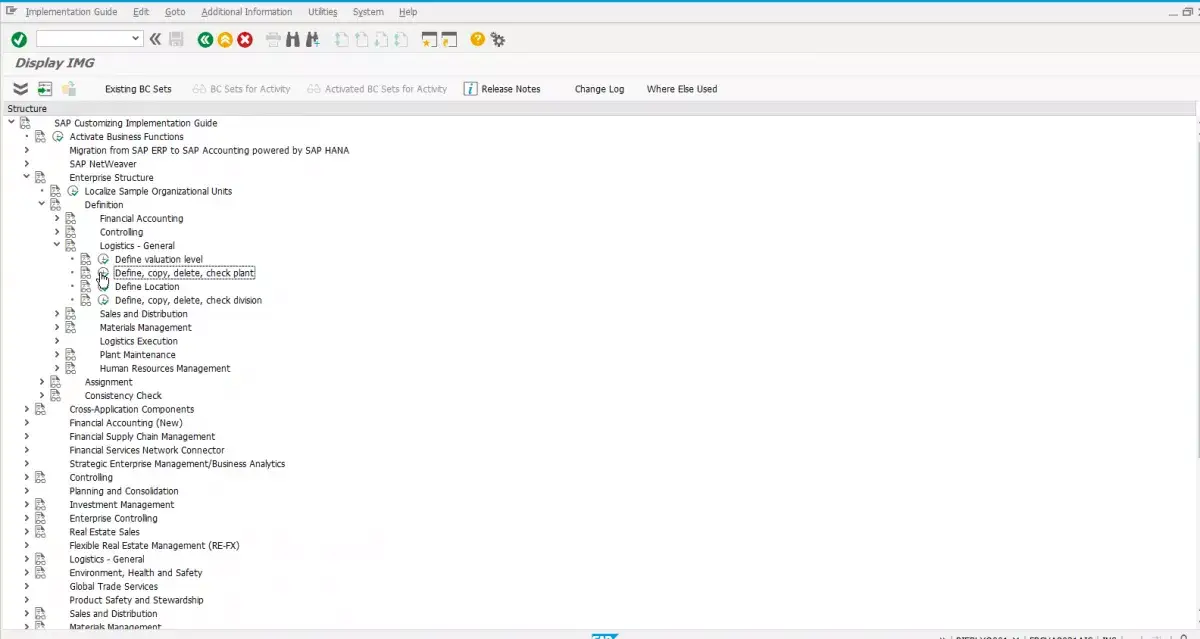Open the Goto menu

point(175,12)
